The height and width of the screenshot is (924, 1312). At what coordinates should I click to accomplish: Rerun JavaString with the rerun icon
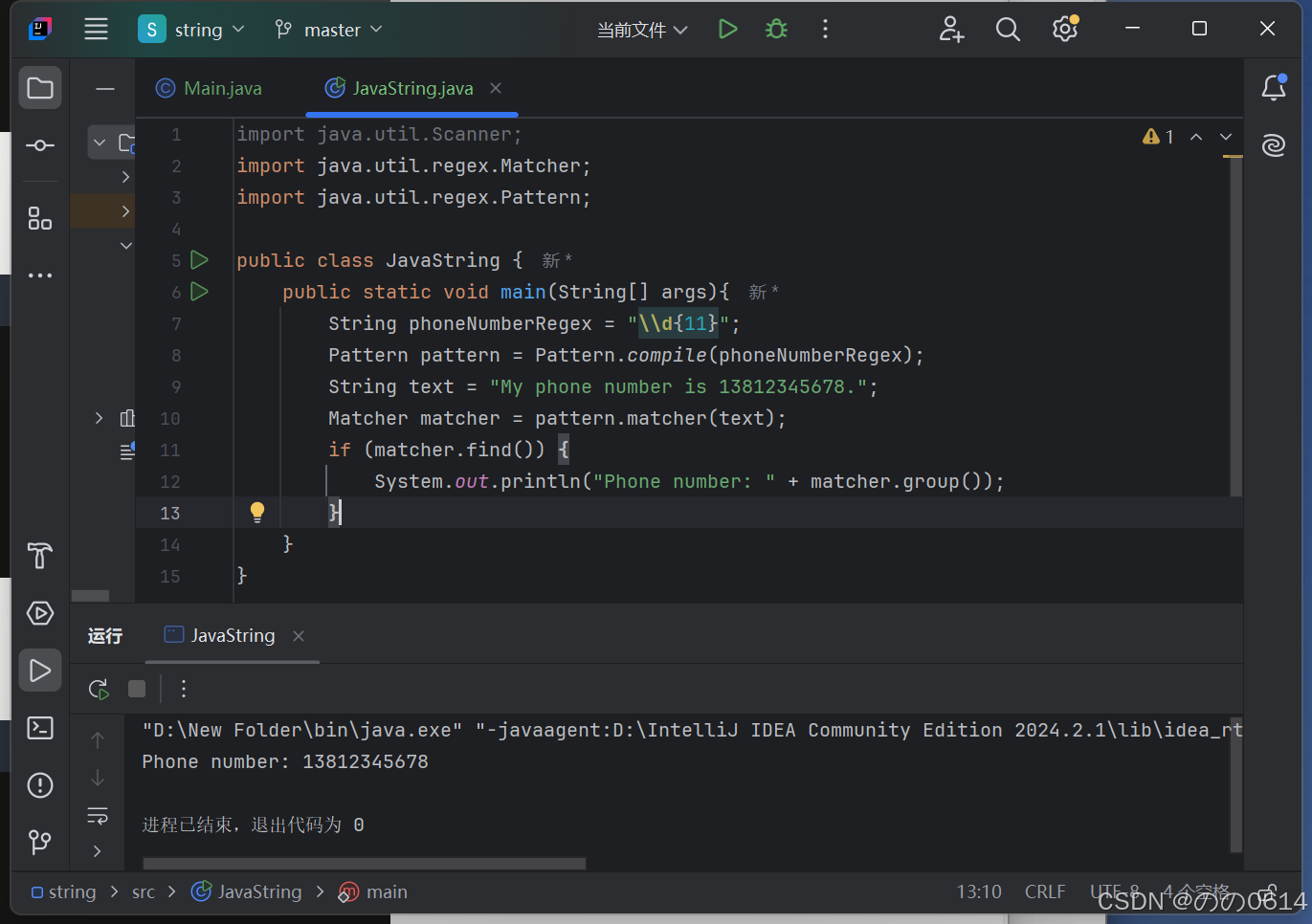(98, 689)
